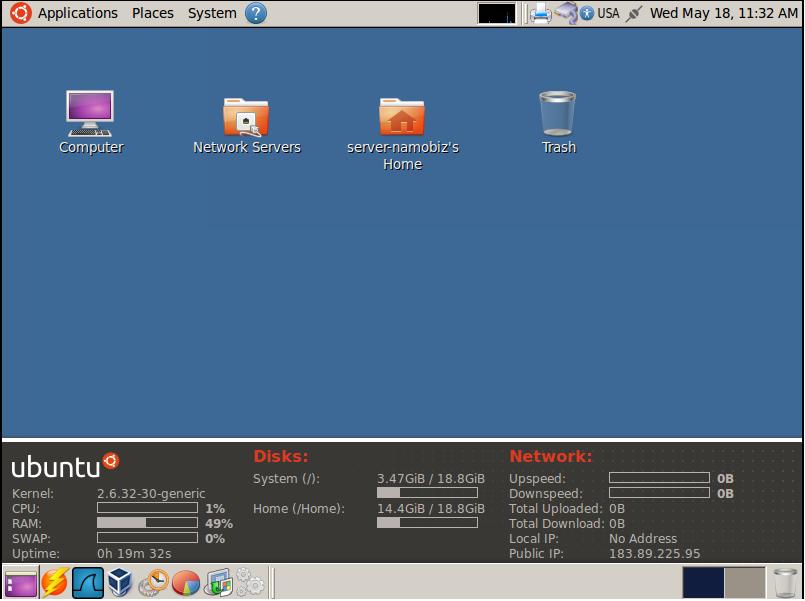
Task: Open the pie chart disk usage analyzer
Action: point(186,584)
